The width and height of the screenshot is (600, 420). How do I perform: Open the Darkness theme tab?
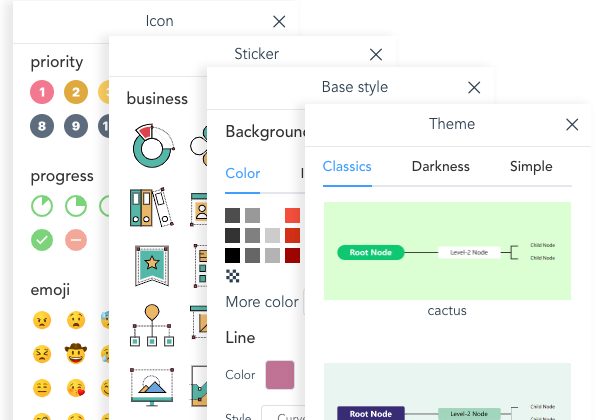click(x=440, y=167)
